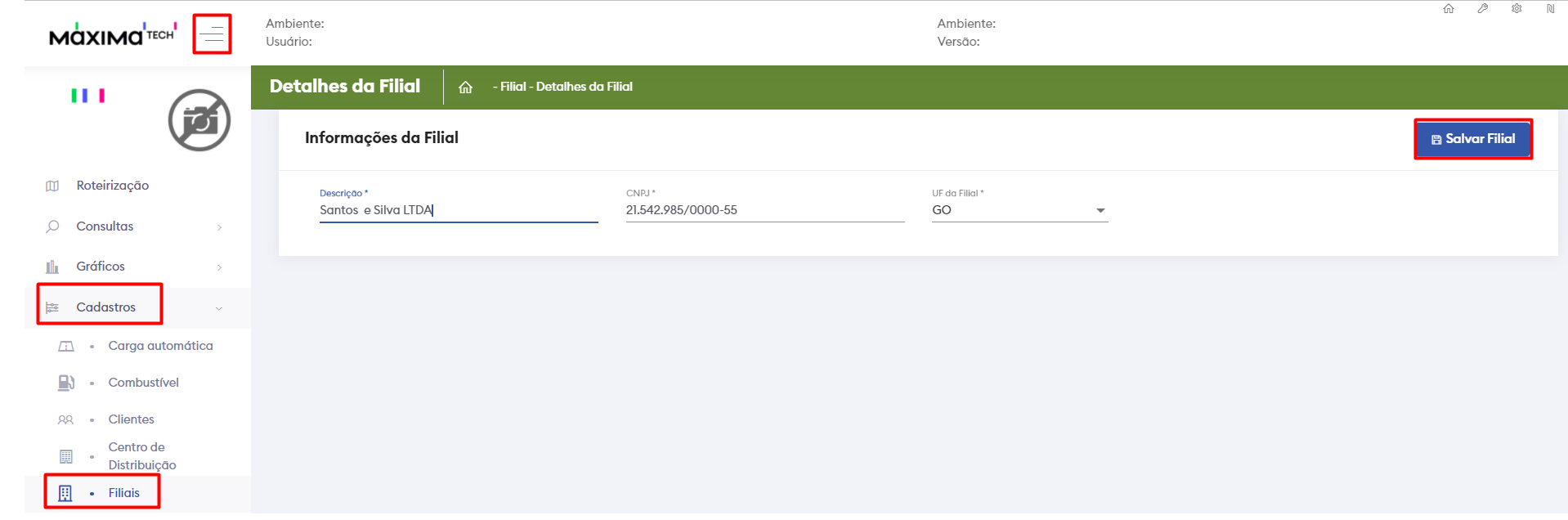
Task: Click the Roteirização map icon
Action: tap(52, 186)
